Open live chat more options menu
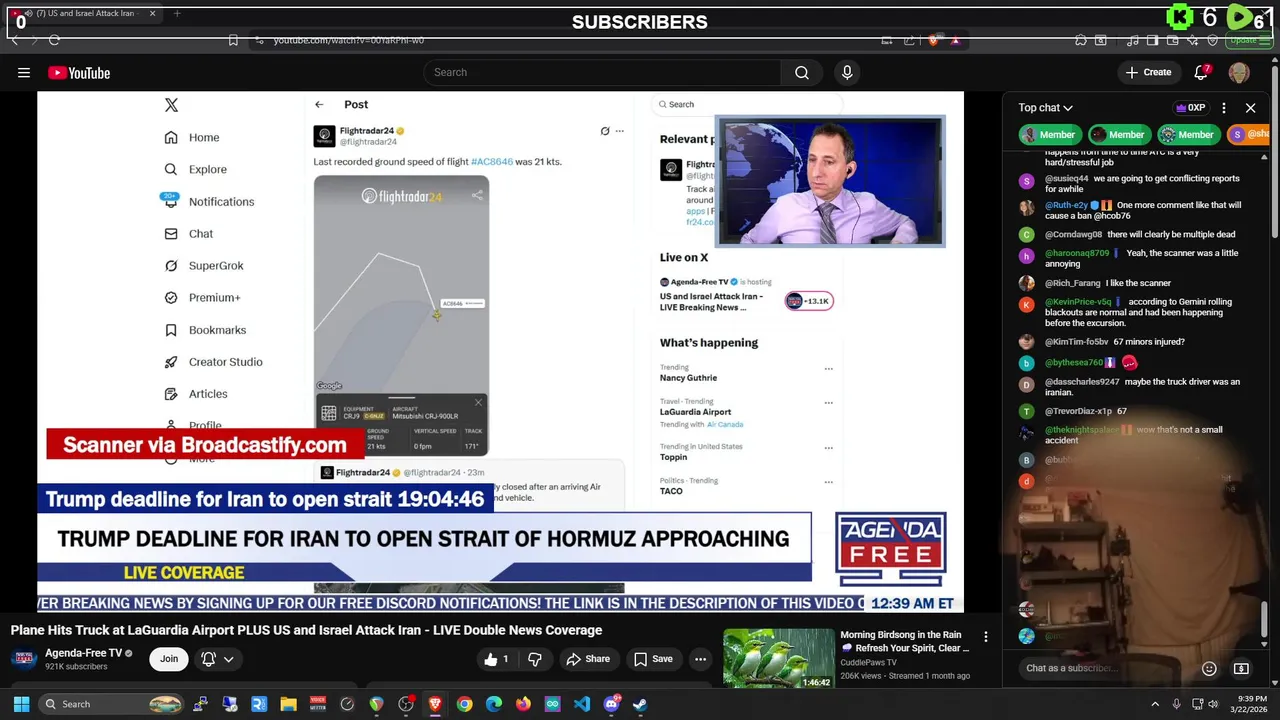Viewport: 1280px width, 720px height. tap(1224, 108)
